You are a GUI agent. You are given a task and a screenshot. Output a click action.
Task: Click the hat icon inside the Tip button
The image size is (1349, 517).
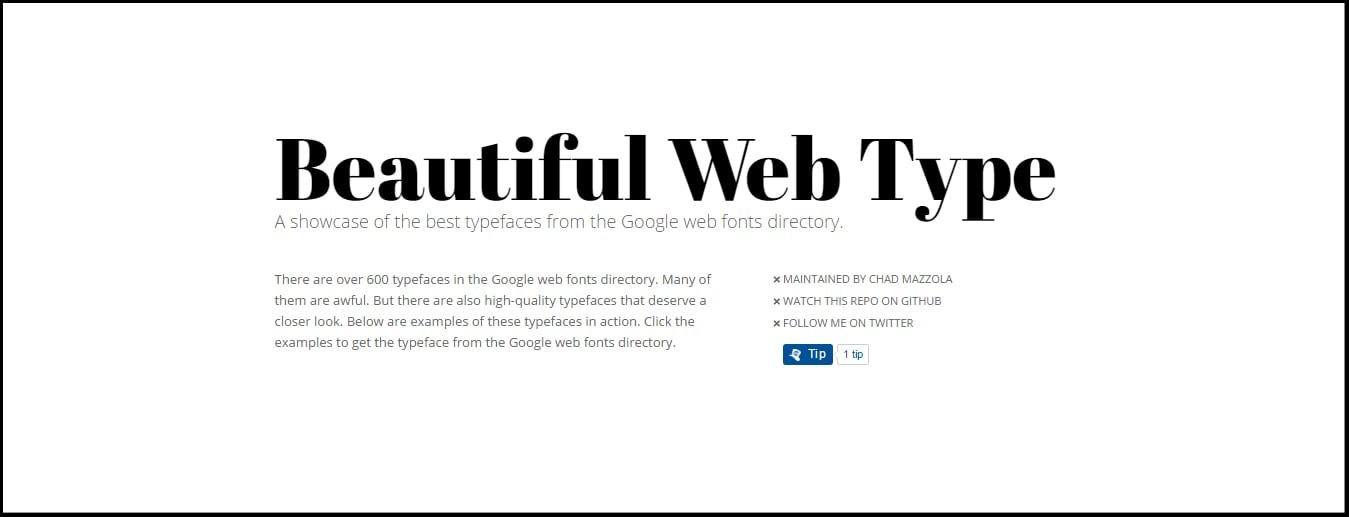tap(796, 354)
